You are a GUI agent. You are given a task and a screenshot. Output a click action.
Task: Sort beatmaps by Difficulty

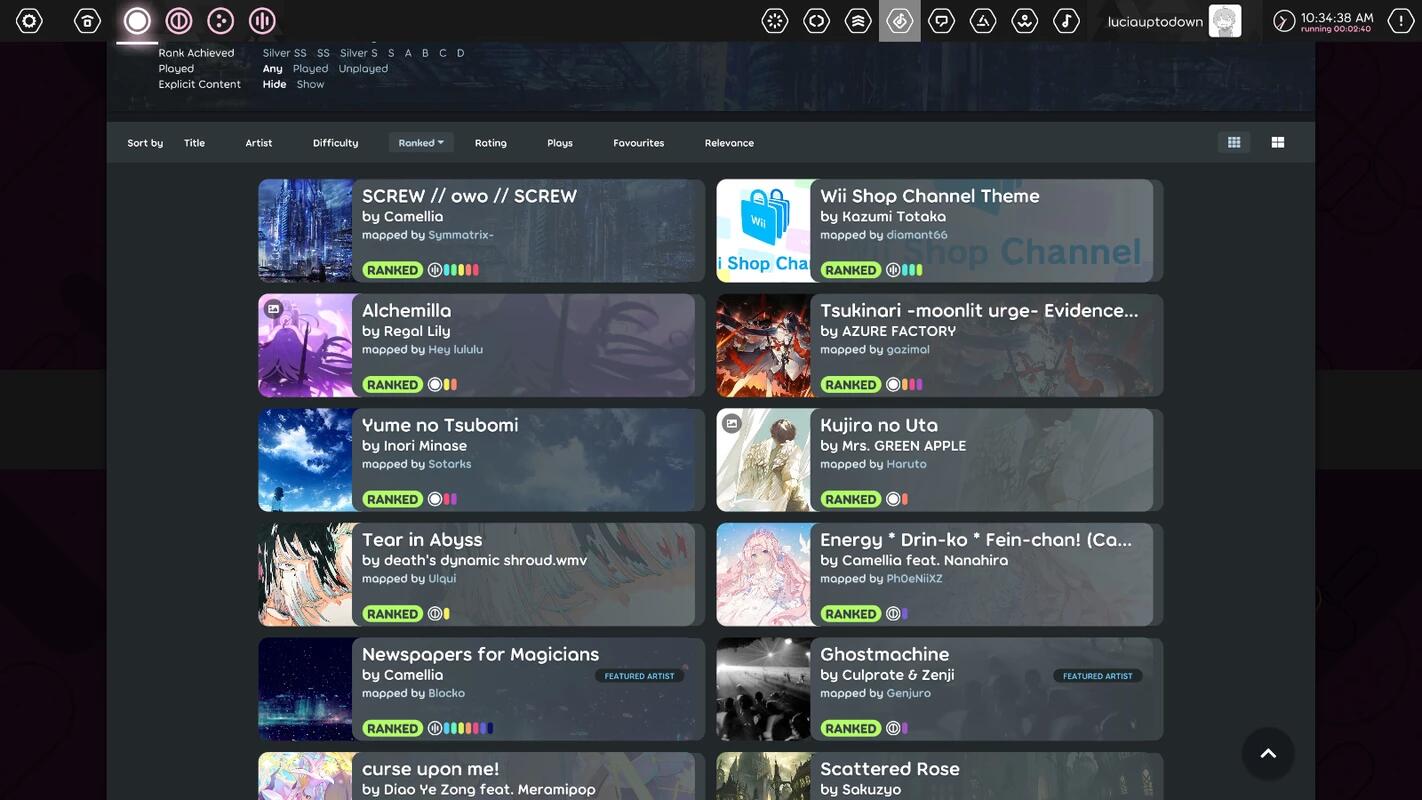pos(335,143)
